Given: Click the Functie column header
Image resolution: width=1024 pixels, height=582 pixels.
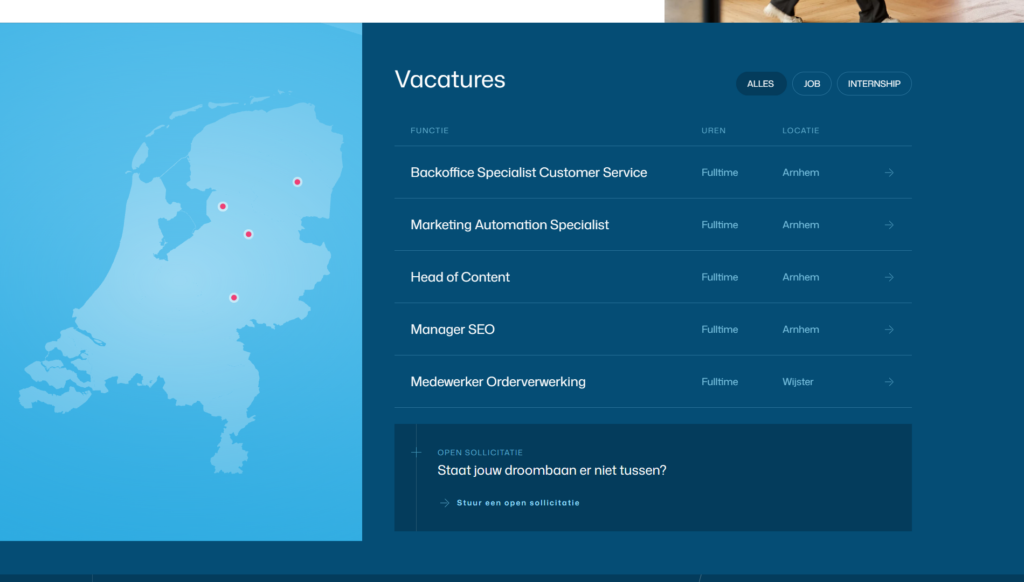Looking at the screenshot, I should tap(429, 131).
